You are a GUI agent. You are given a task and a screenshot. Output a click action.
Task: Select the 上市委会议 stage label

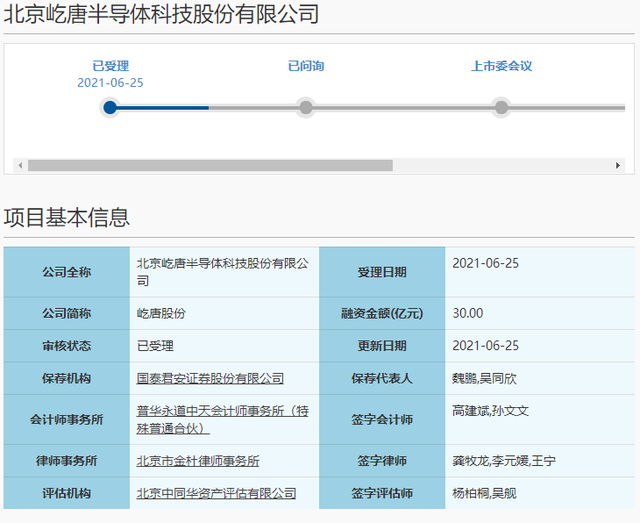pyautogui.click(x=502, y=66)
